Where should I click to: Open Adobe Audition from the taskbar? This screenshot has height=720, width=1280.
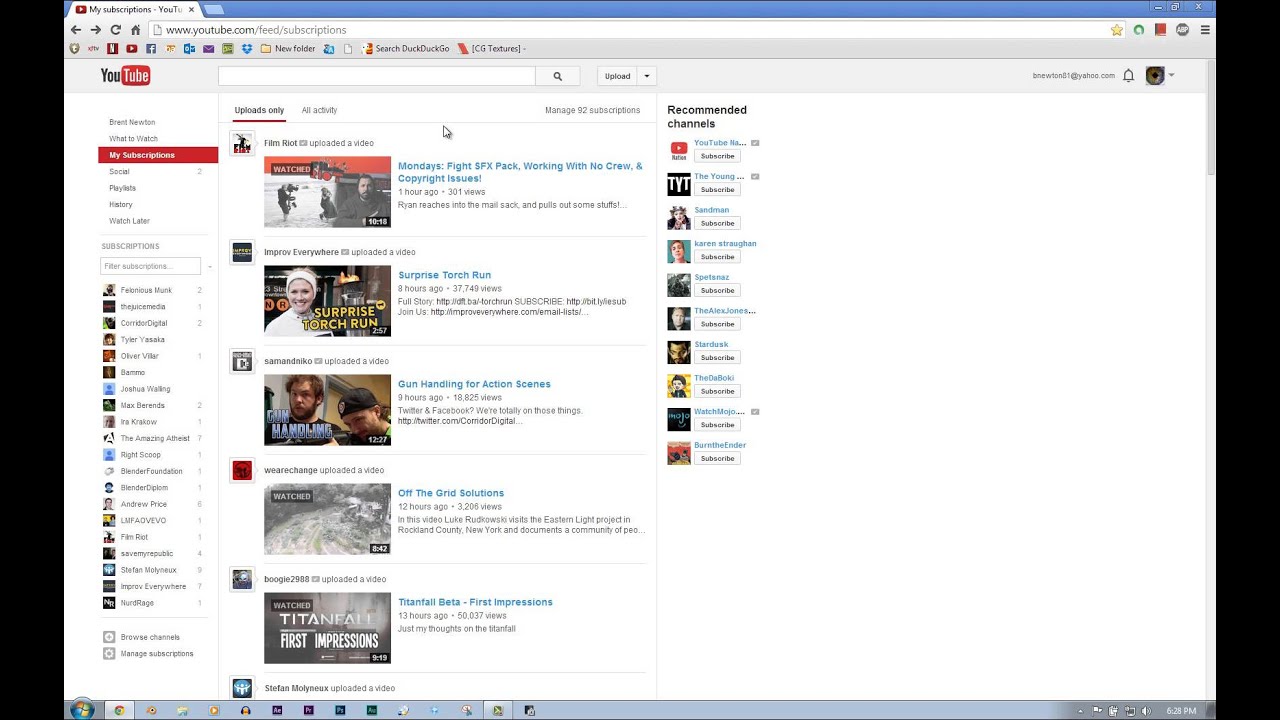click(371, 711)
